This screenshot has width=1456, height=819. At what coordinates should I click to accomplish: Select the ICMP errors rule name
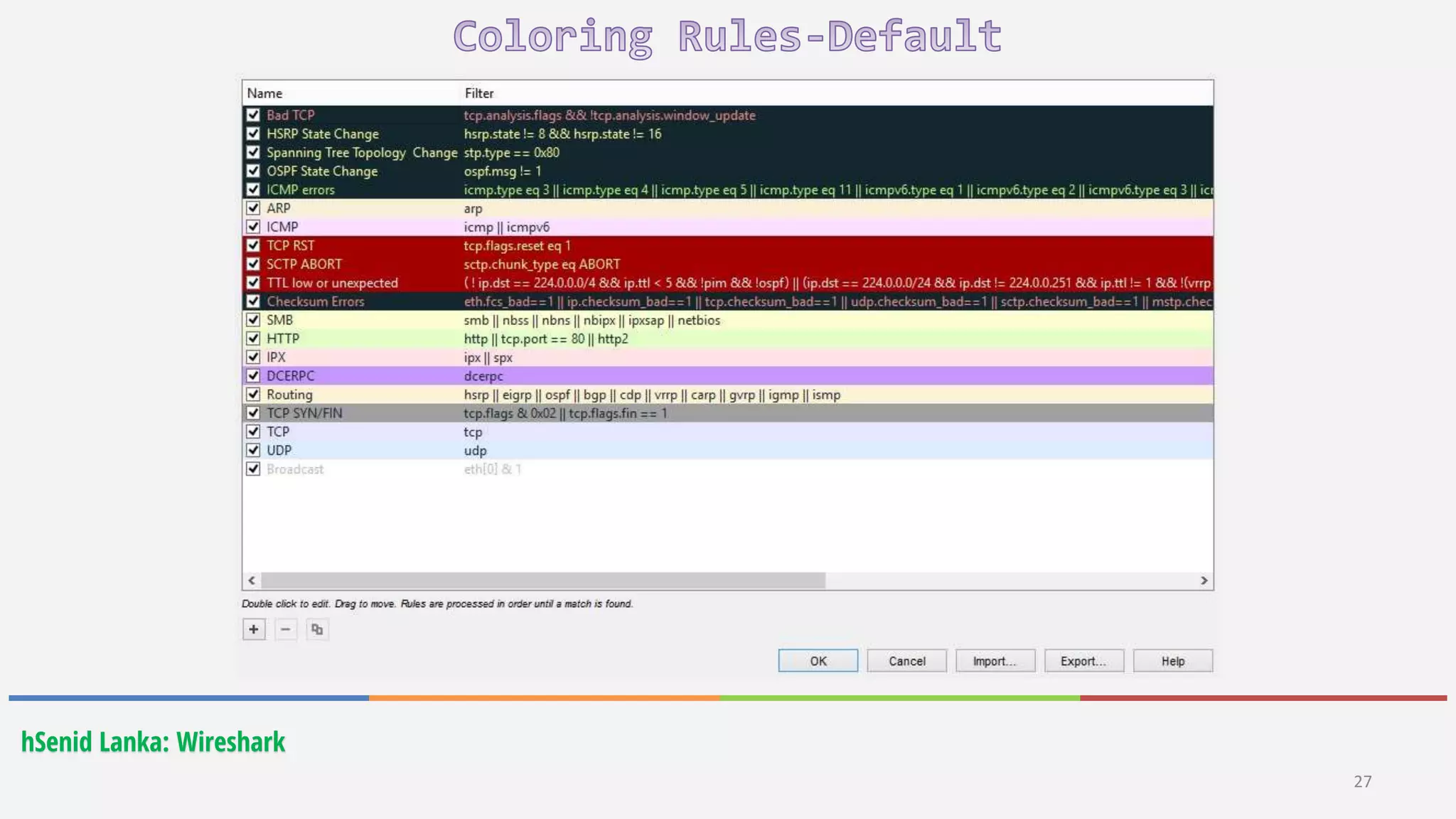300,190
